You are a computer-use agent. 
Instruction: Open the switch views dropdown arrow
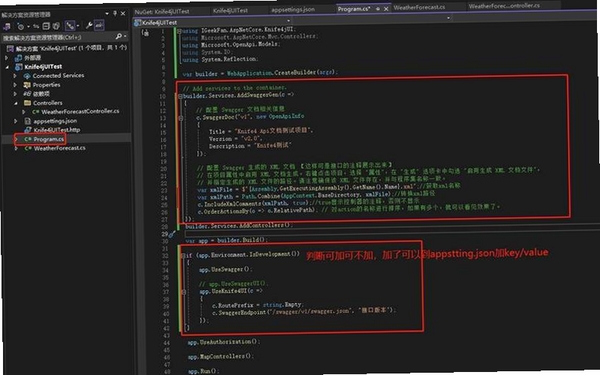(78, 26)
